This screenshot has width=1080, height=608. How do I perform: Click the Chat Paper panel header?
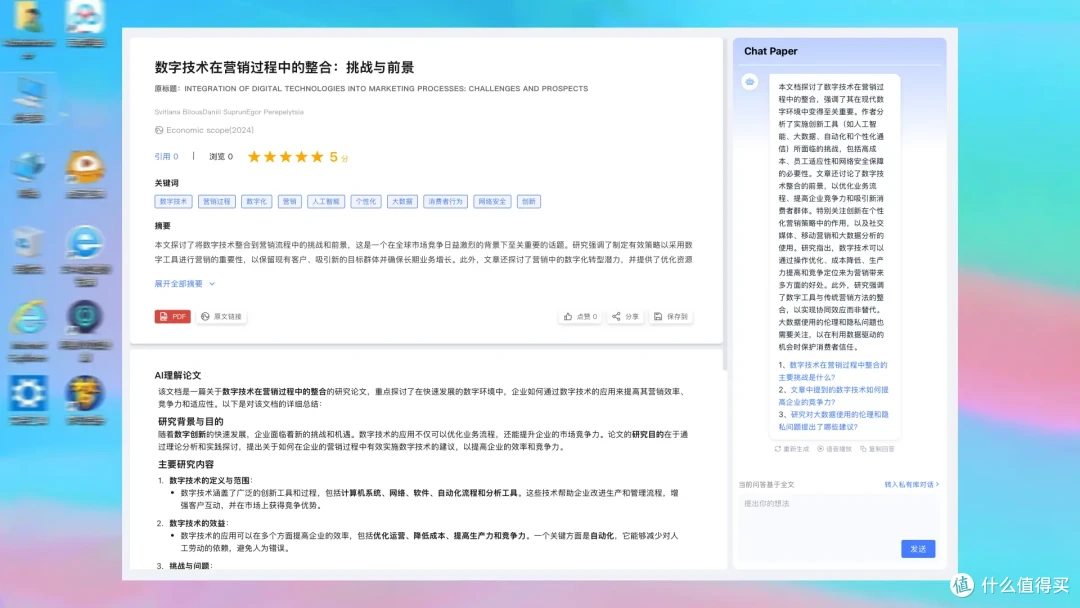click(x=771, y=51)
